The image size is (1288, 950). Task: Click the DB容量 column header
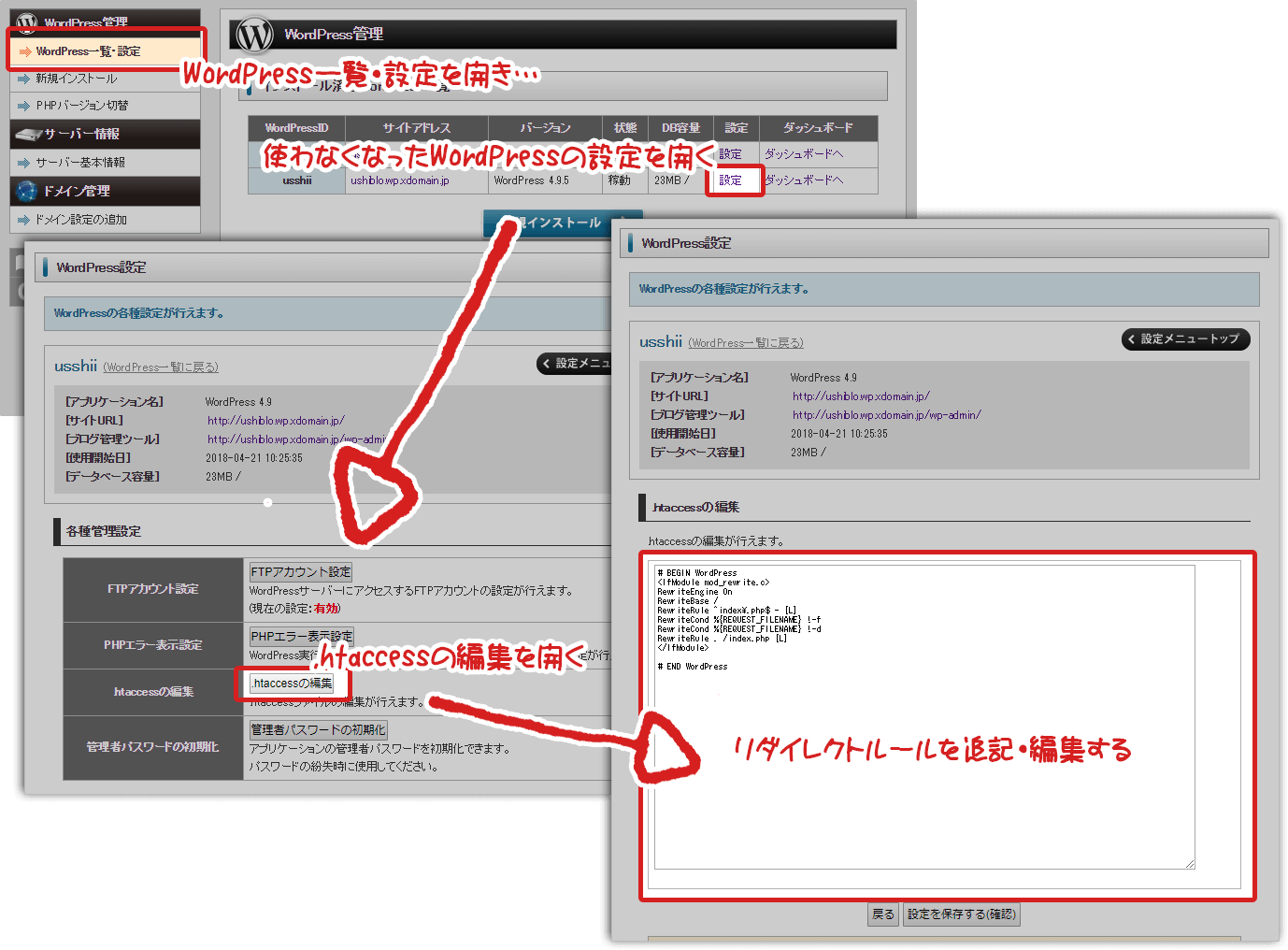tap(681, 128)
